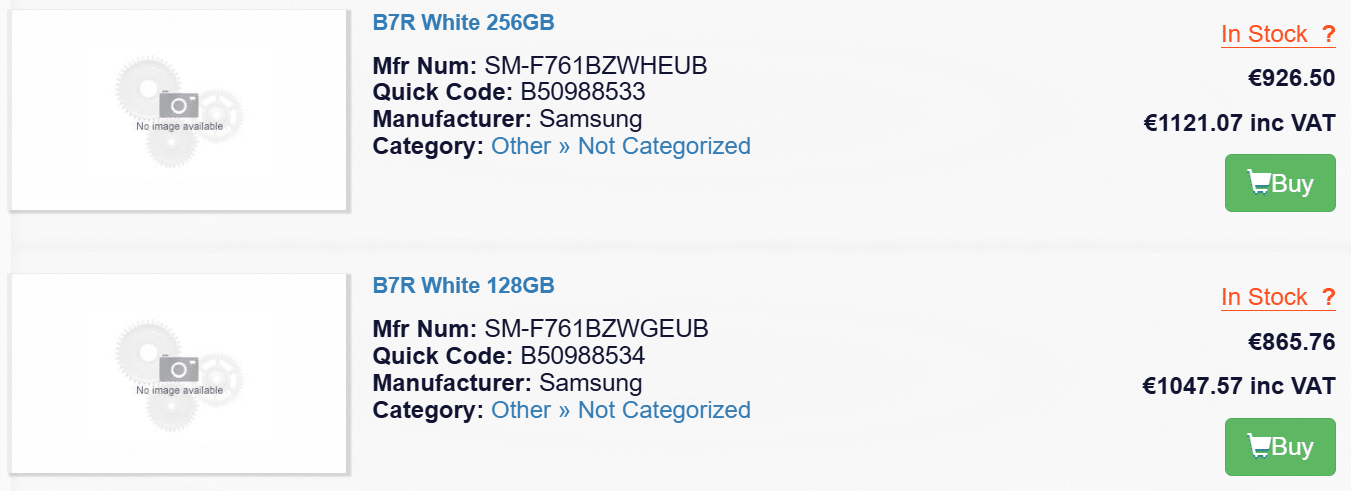Click In Stock status for the 256GB model

point(1264,34)
